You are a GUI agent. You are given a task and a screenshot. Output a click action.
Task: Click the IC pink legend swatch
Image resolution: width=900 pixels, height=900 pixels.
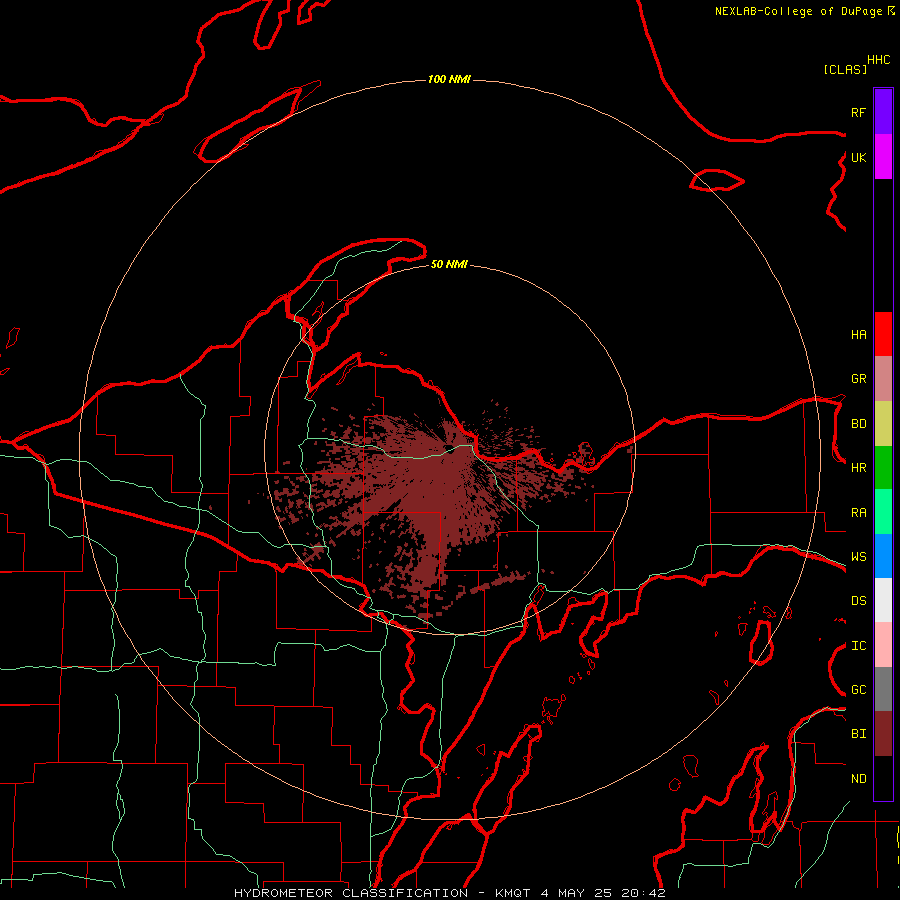[x=883, y=645]
